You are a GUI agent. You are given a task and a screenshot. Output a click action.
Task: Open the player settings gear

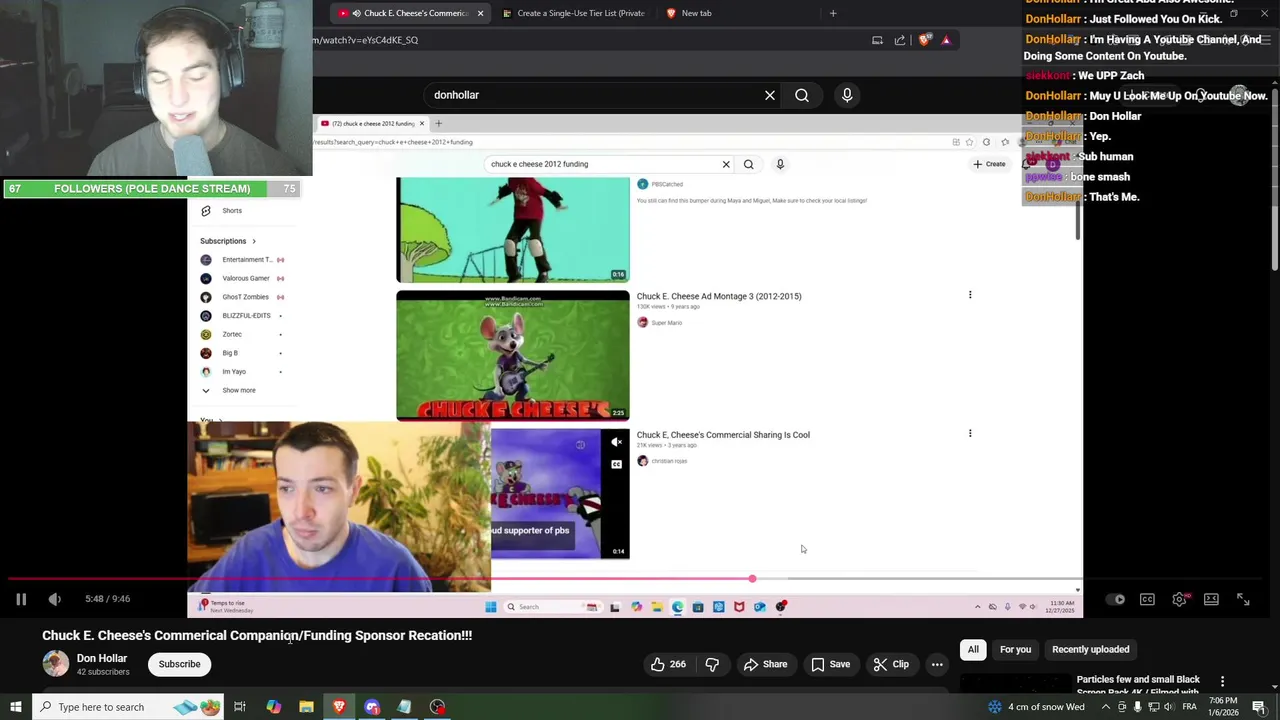[x=1179, y=599]
